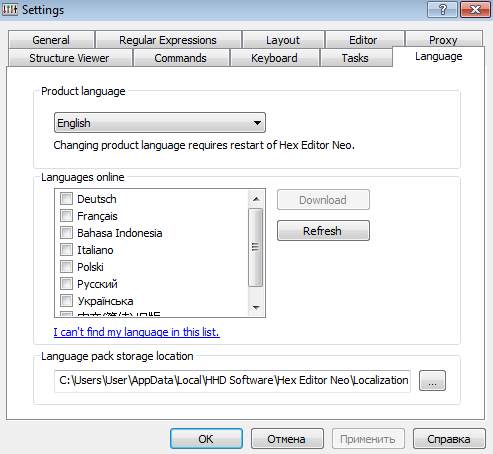The height and width of the screenshot is (454, 493).
Task: Open the Product language dropdown
Action: [160, 123]
